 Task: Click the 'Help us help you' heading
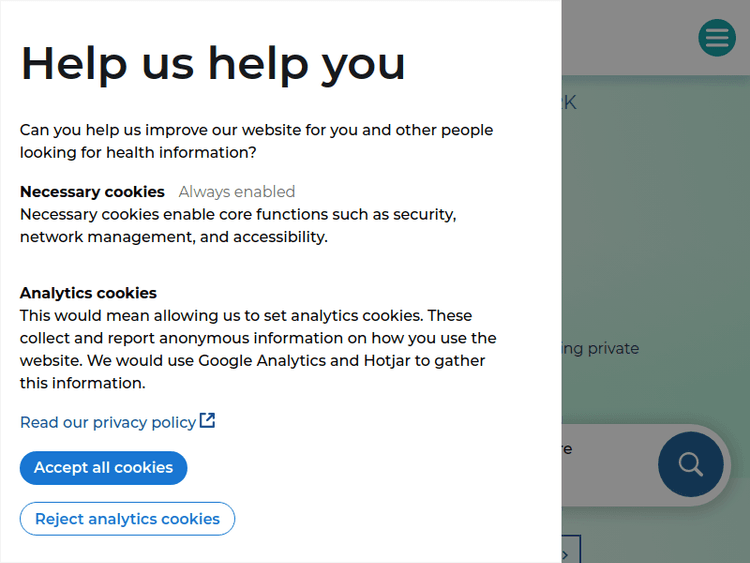click(213, 63)
